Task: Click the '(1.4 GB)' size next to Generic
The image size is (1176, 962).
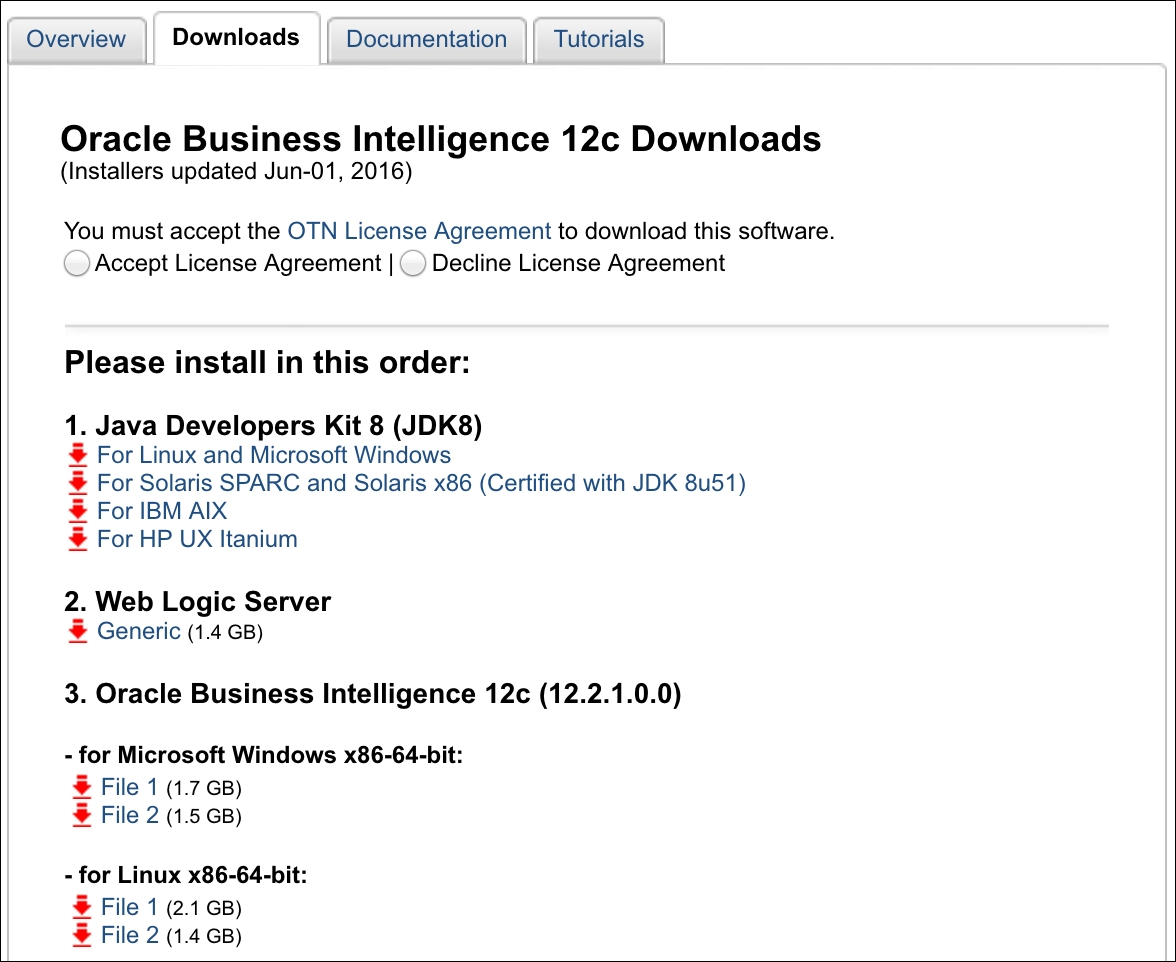Action: click(225, 633)
